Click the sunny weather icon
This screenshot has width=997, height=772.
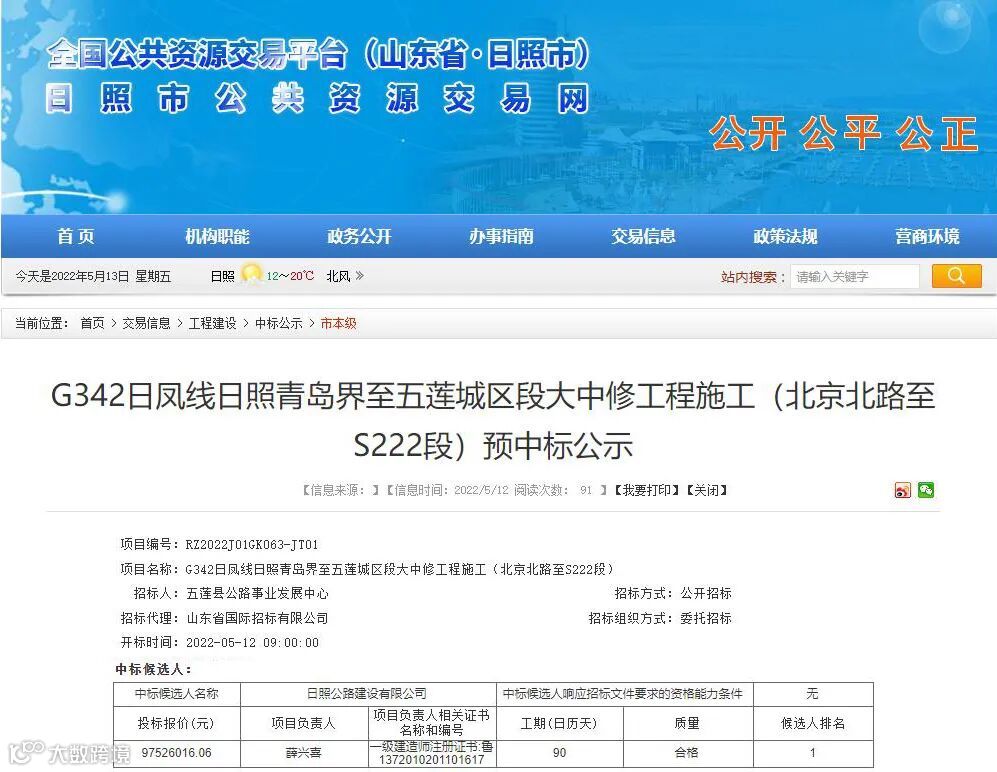(x=251, y=274)
